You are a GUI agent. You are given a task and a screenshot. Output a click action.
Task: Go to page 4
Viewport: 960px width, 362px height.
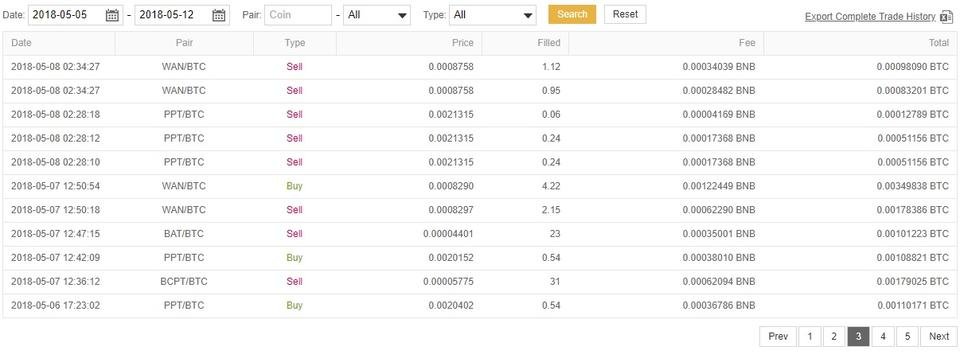coord(883,336)
